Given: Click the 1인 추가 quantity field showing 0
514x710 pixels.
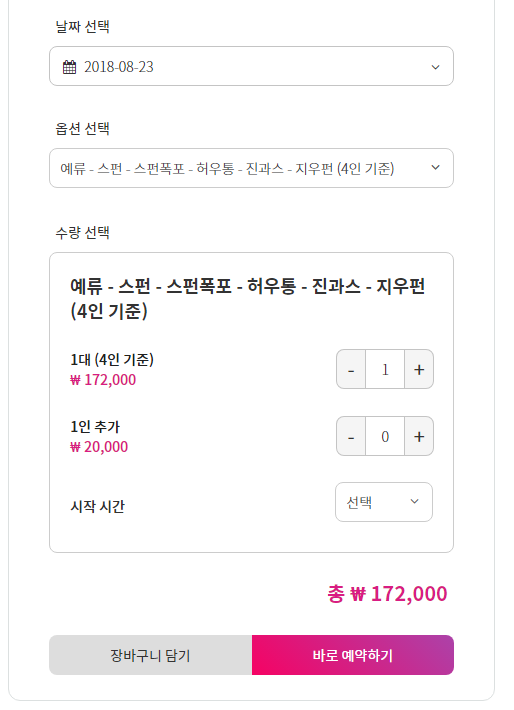Looking at the screenshot, I should click(385, 436).
